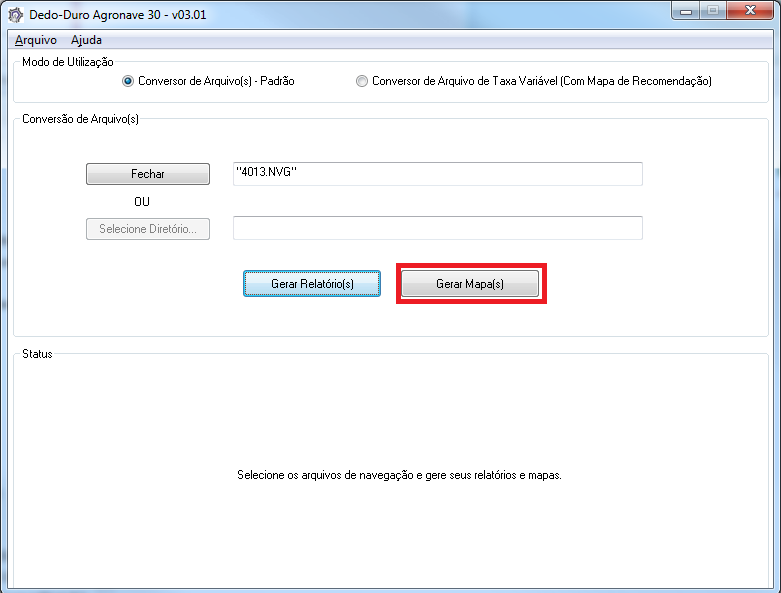Minimize the Dedo-Duro Agronave window
Viewport: 781px width, 593px height.
(x=686, y=11)
